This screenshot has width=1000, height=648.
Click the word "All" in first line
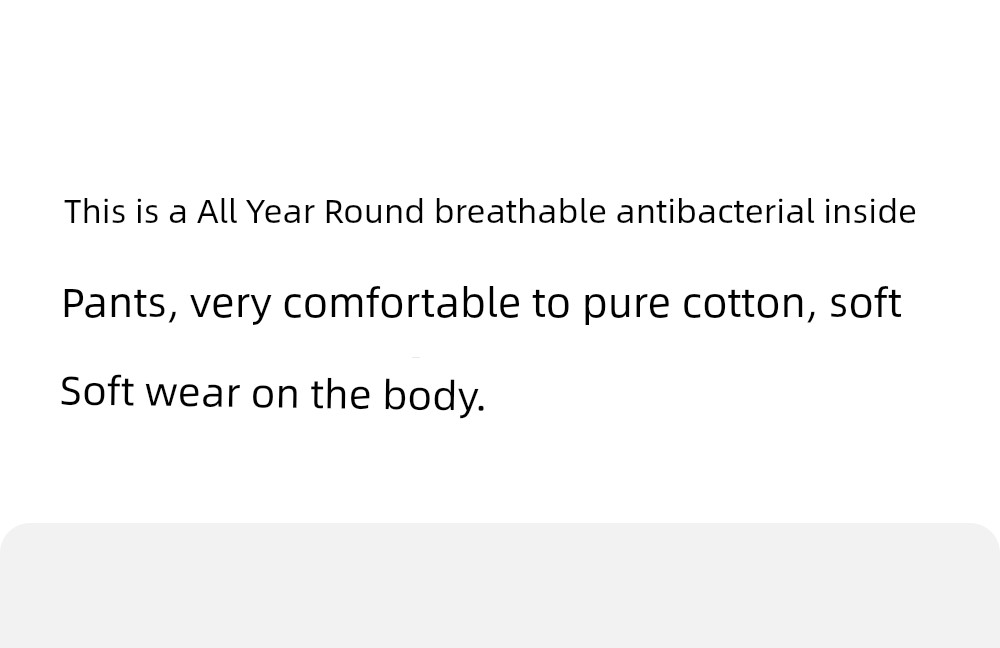click(x=216, y=211)
